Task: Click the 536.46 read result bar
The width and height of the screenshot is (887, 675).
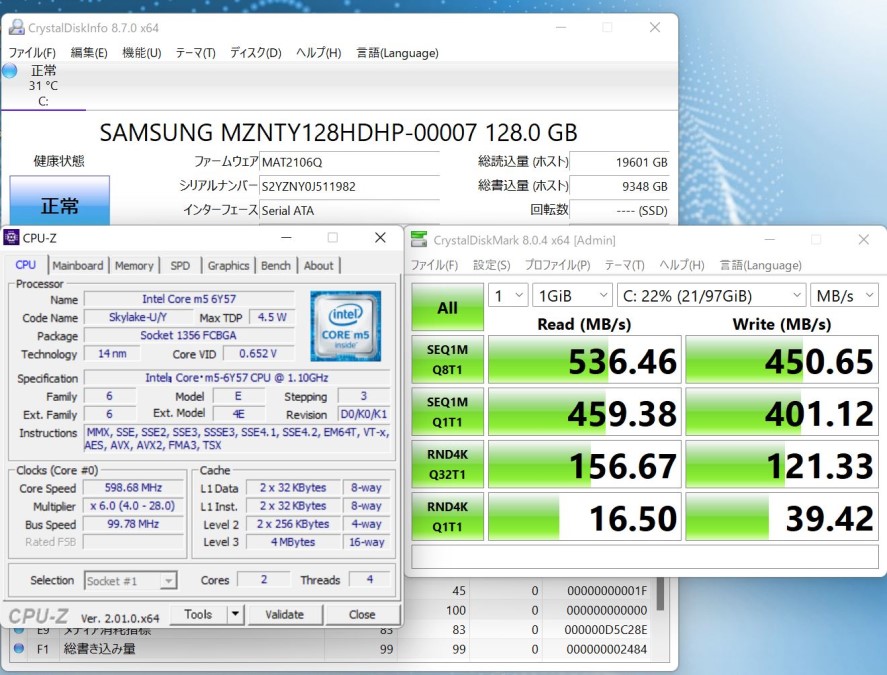Action: point(584,359)
